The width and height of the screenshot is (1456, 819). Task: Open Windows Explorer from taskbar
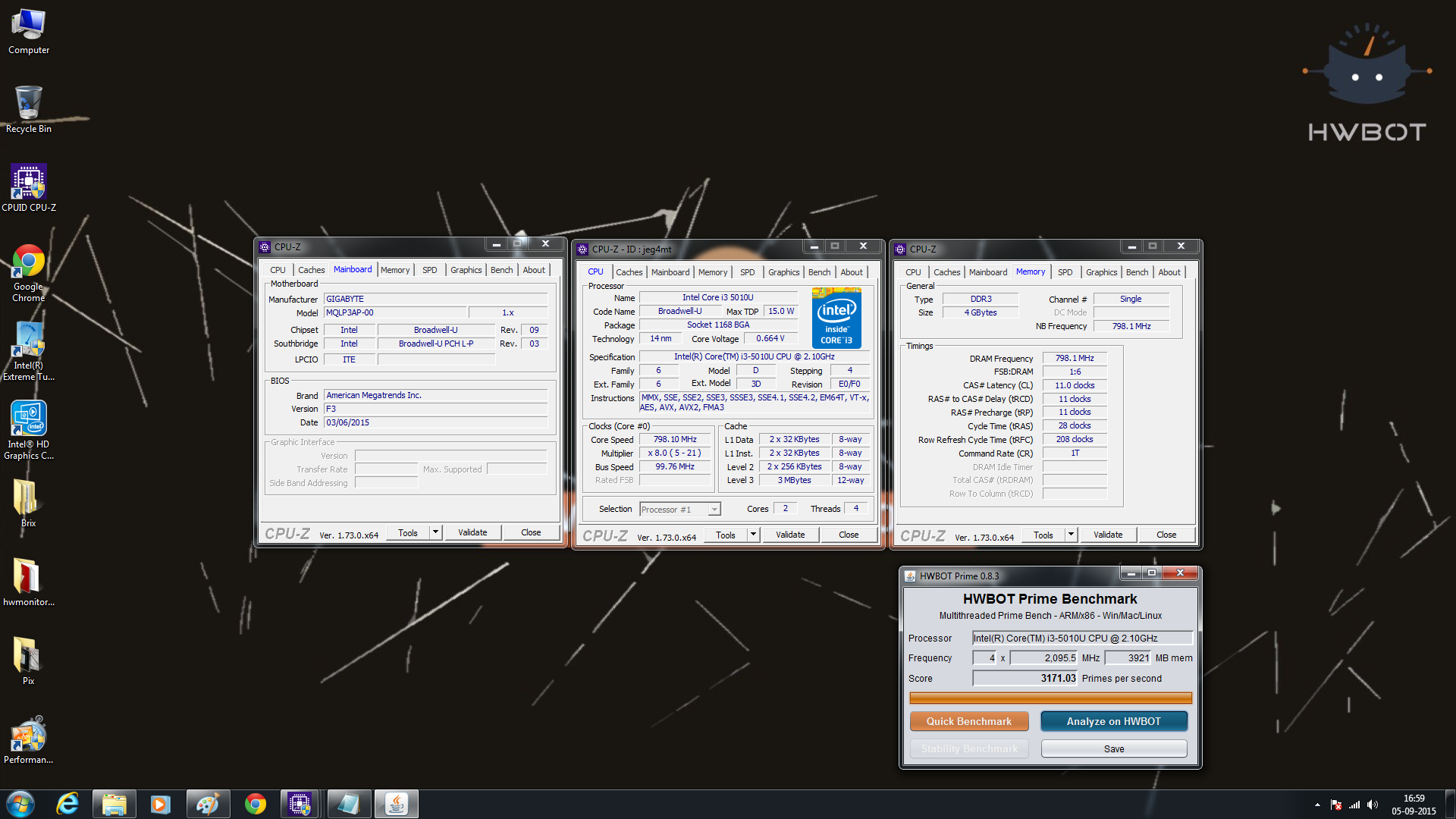click(x=114, y=804)
